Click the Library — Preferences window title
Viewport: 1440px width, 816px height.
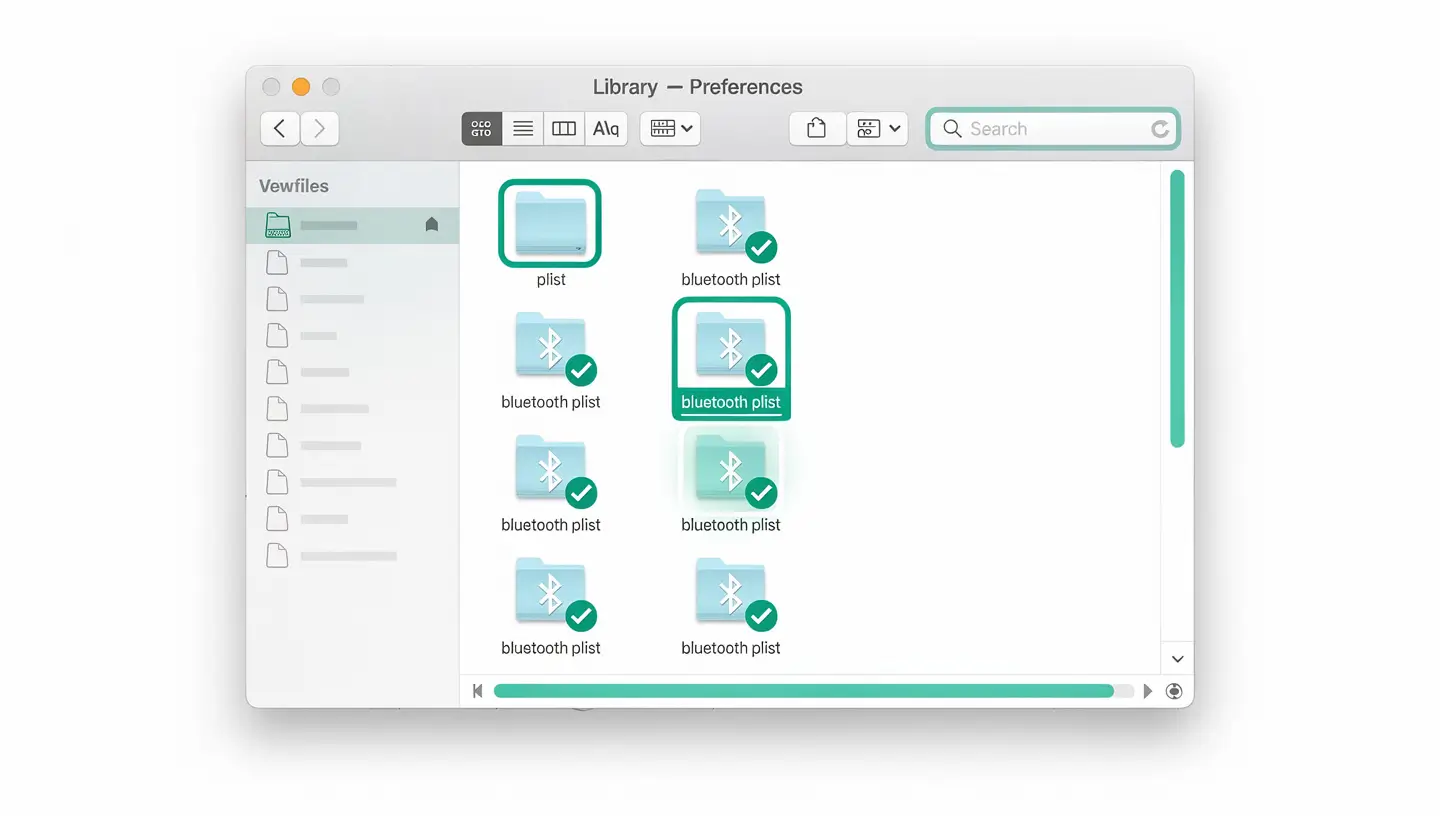(x=697, y=87)
